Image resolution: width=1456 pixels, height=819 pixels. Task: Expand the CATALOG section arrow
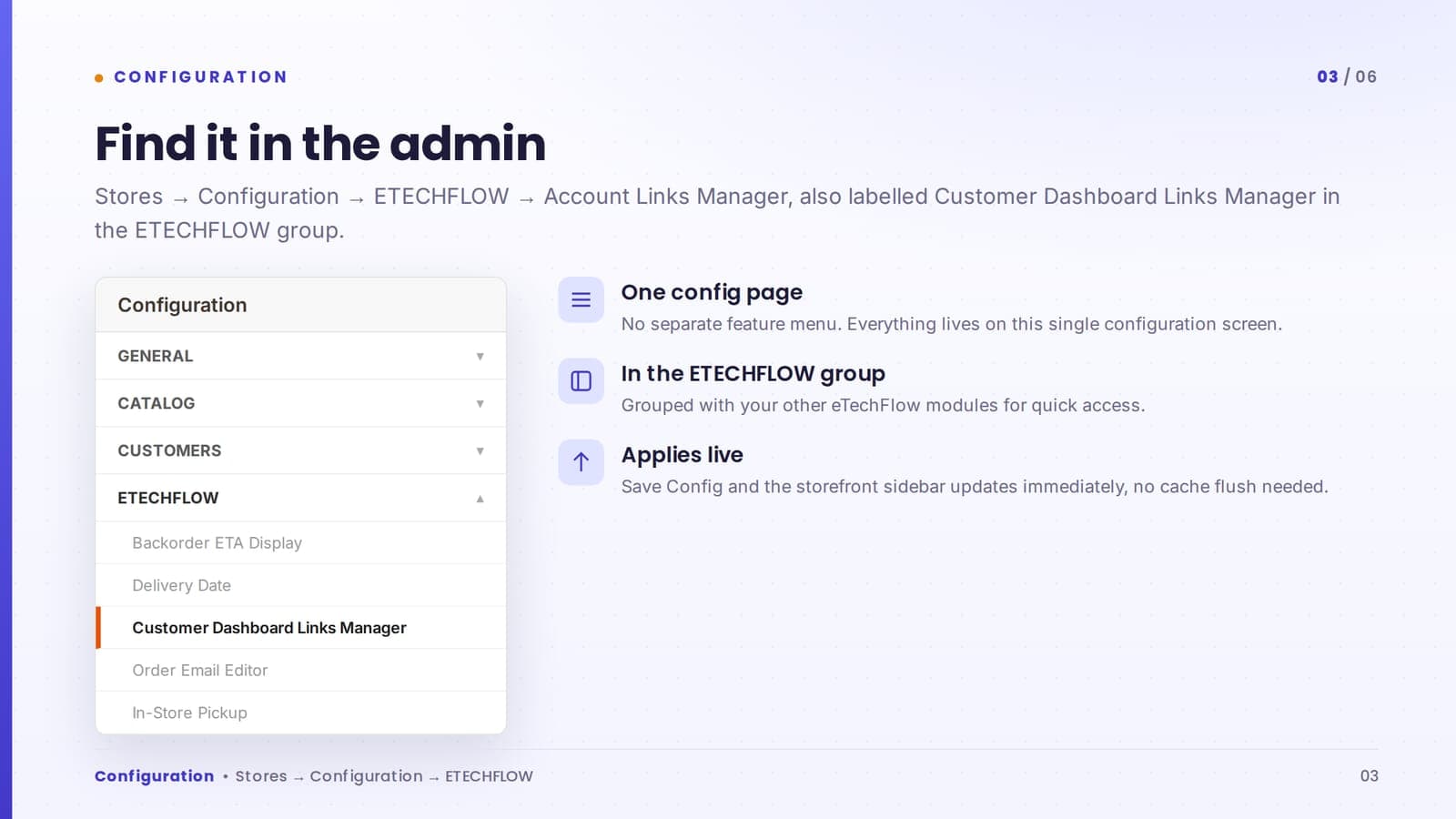(x=480, y=404)
